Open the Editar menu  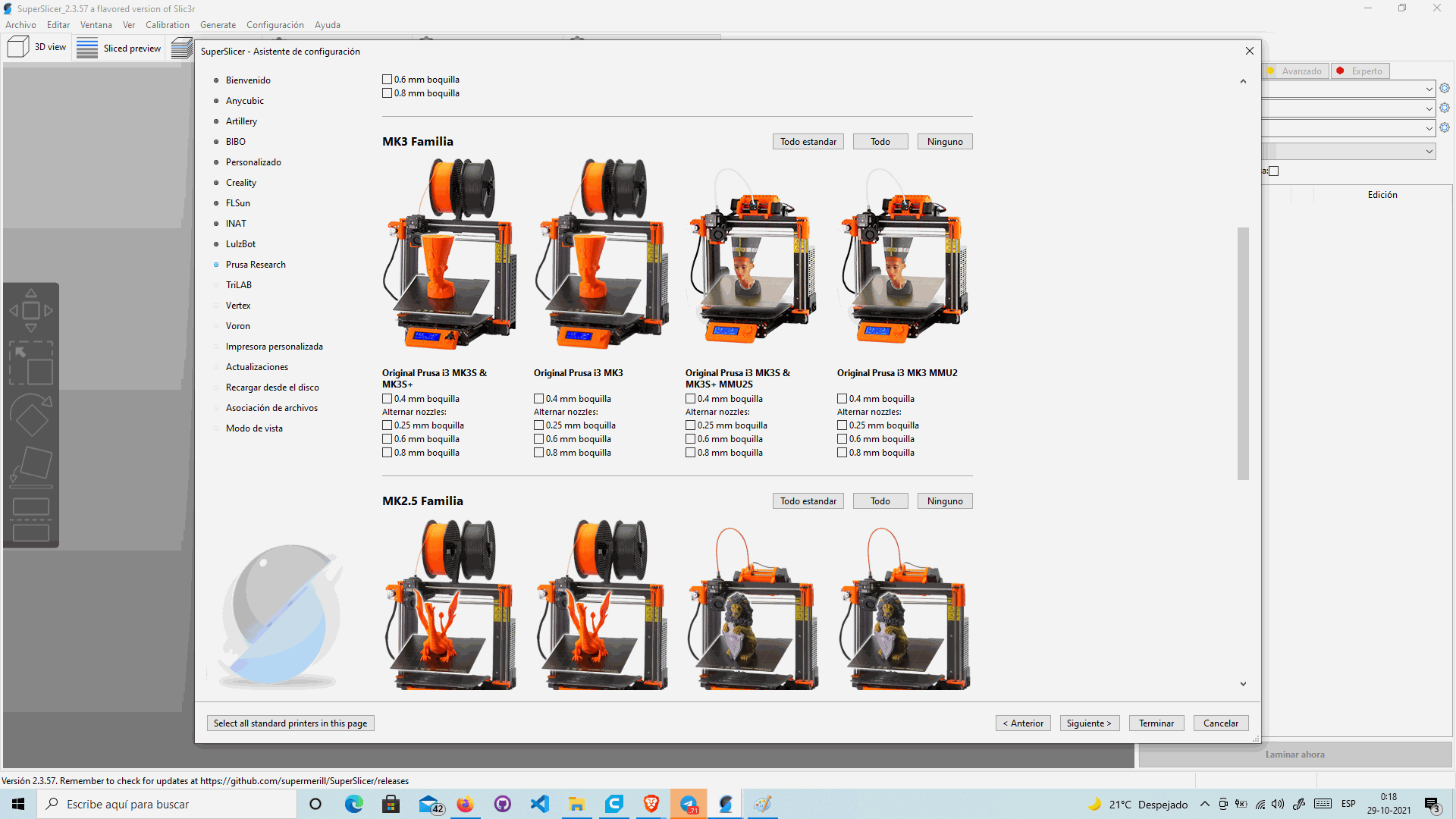point(58,25)
